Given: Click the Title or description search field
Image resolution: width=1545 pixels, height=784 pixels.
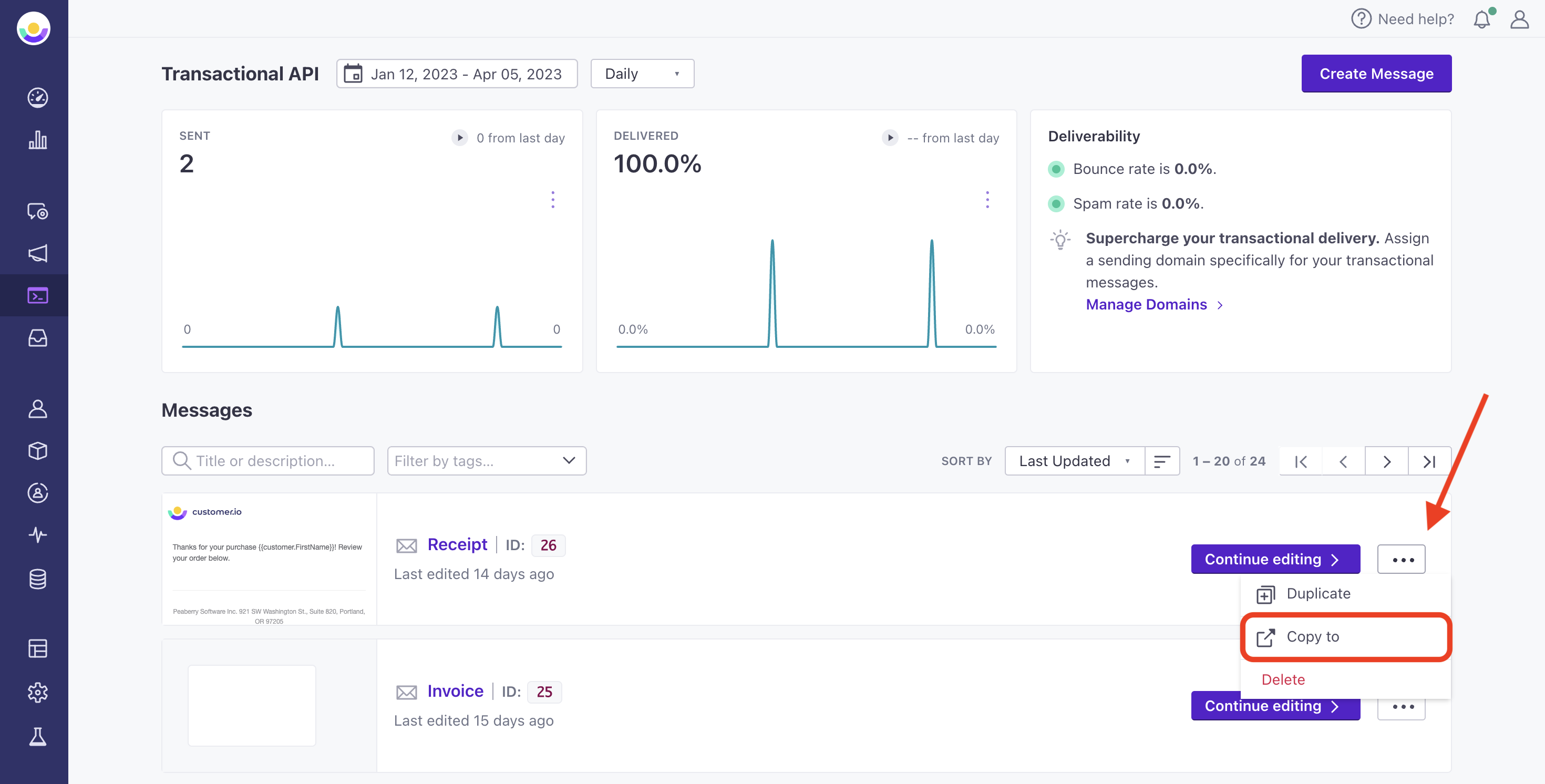Looking at the screenshot, I should coord(267,461).
